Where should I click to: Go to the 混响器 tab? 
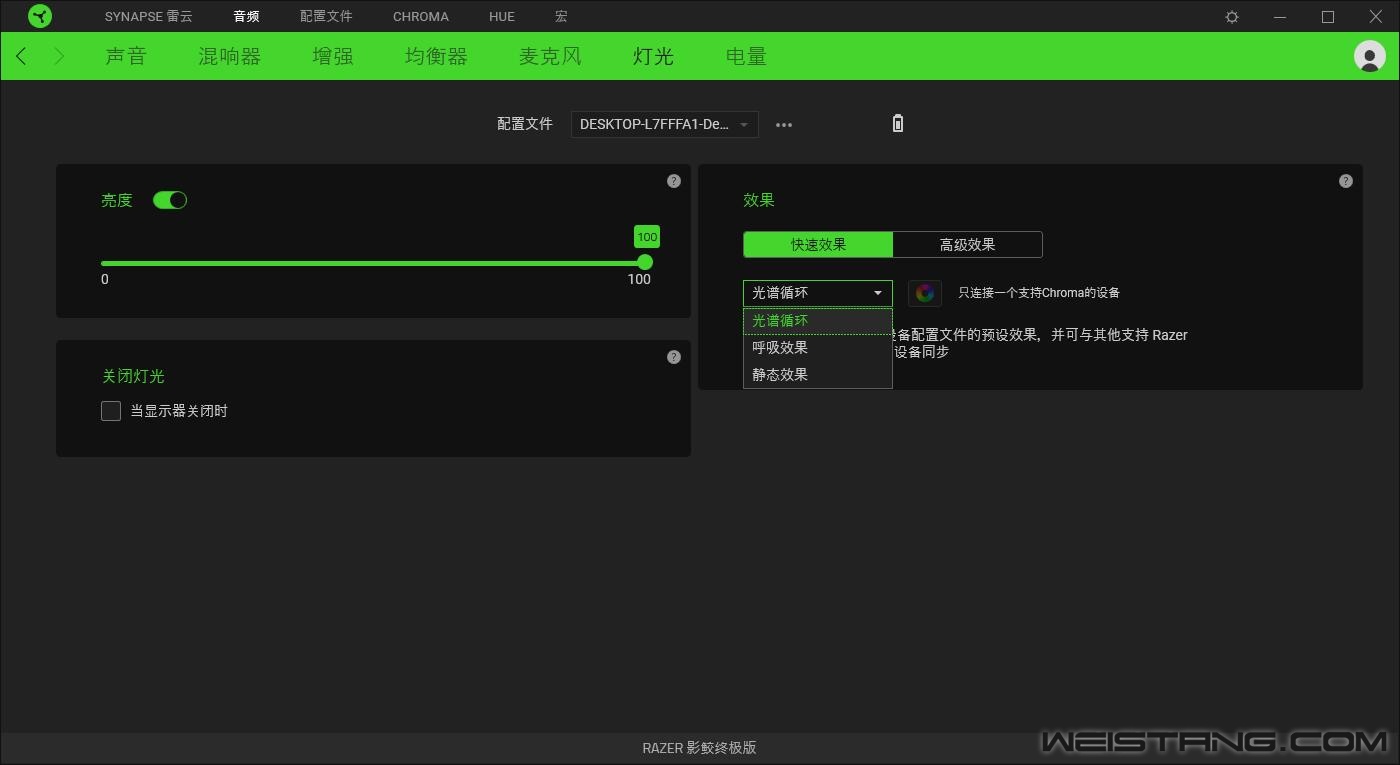[x=229, y=56]
